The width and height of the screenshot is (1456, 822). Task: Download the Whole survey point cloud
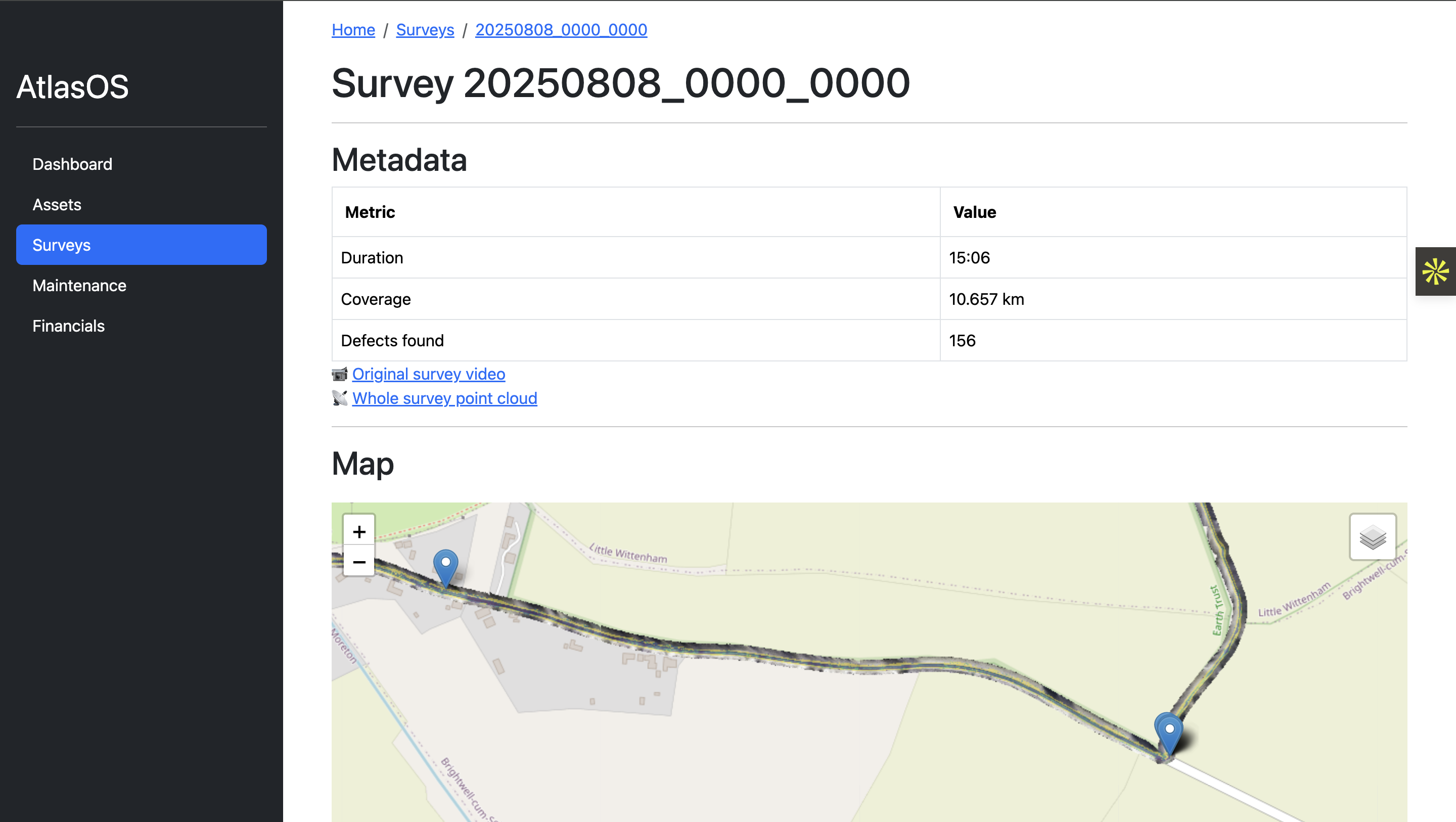point(444,398)
